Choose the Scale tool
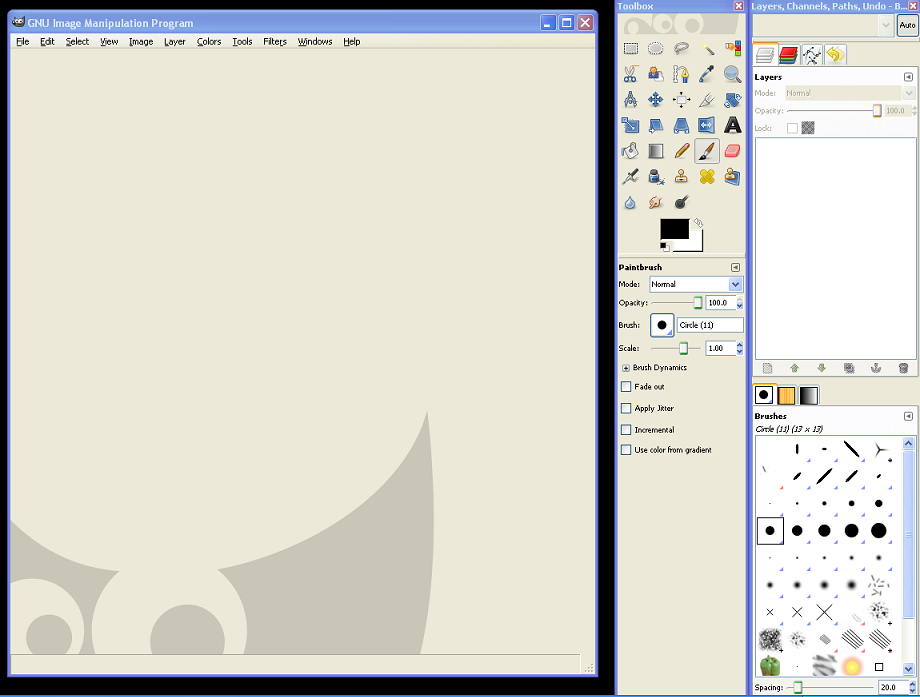This screenshot has width=920, height=697. click(631, 125)
